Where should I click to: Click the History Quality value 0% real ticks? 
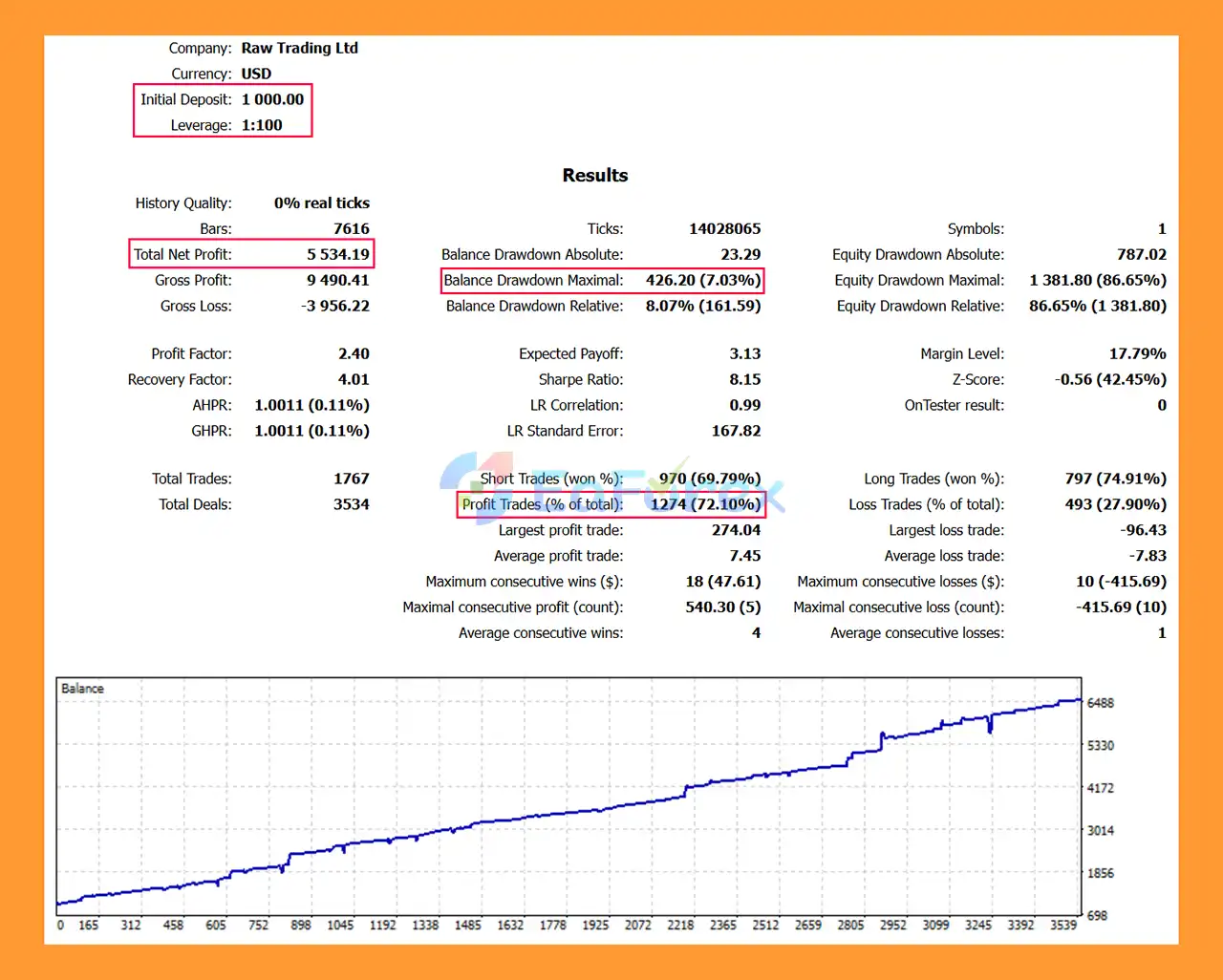tap(321, 202)
